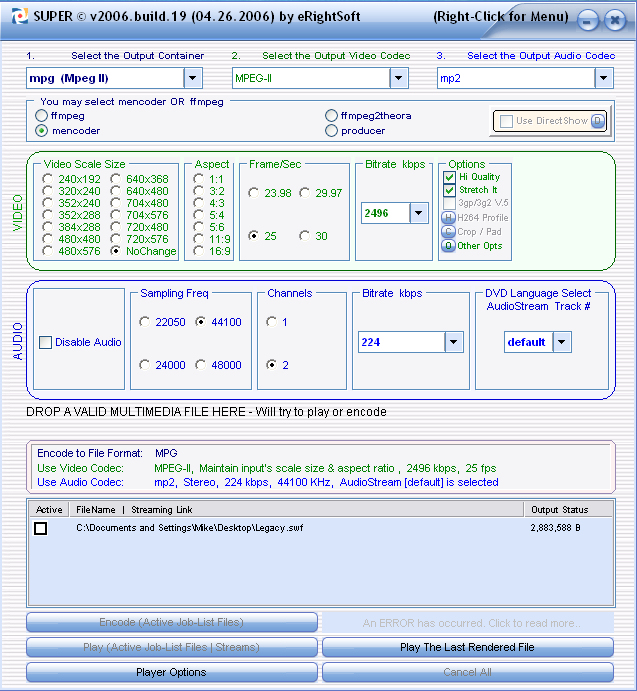Screen dimensions: 637x691
Task: Open the Output Container dropdown
Action: [x=193, y=78]
